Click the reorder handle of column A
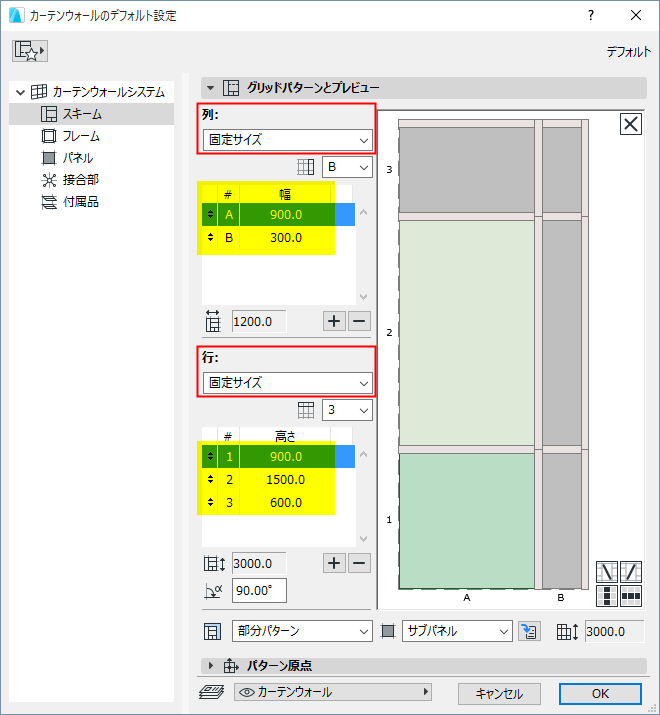660x715 pixels. (210, 214)
